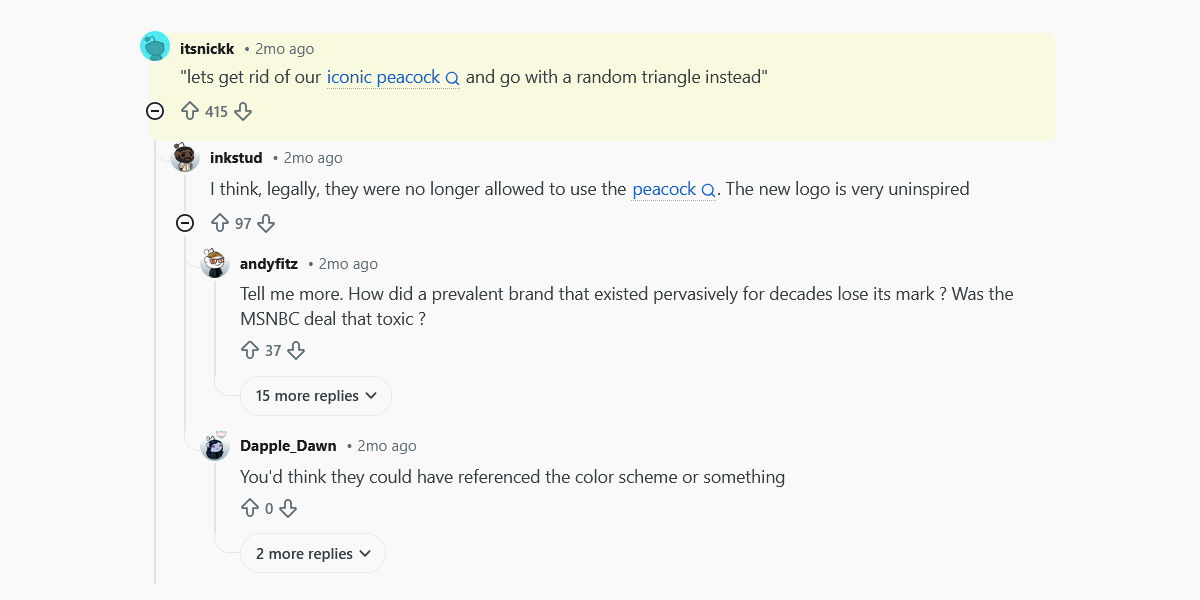Downvote Dapple_Dawn's comment
The image size is (1200, 600).
tap(288, 508)
